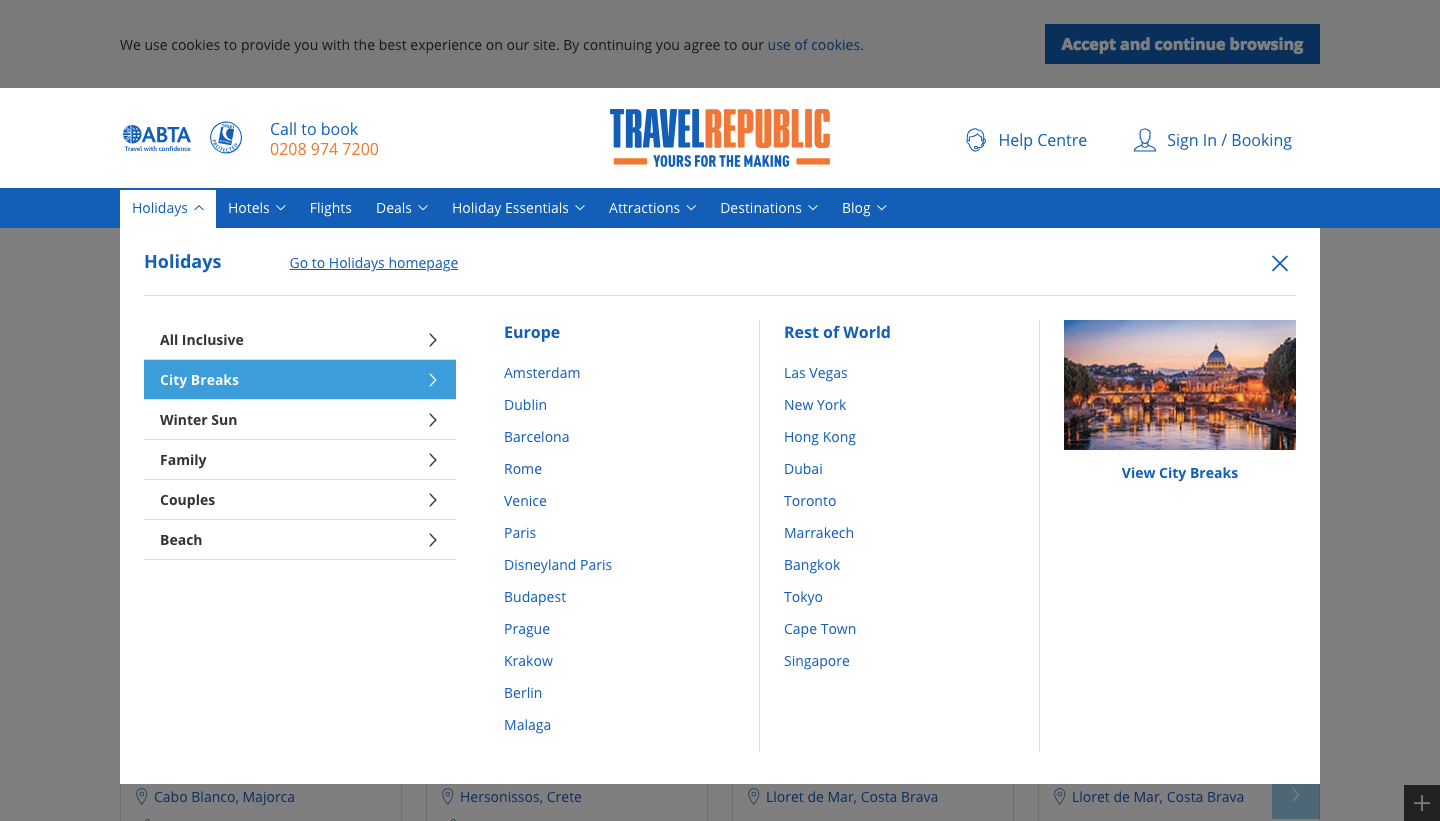Screen dimensions: 1440x821
Task: Select the Winter Sun category
Action: pyautogui.click(x=300, y=420)
